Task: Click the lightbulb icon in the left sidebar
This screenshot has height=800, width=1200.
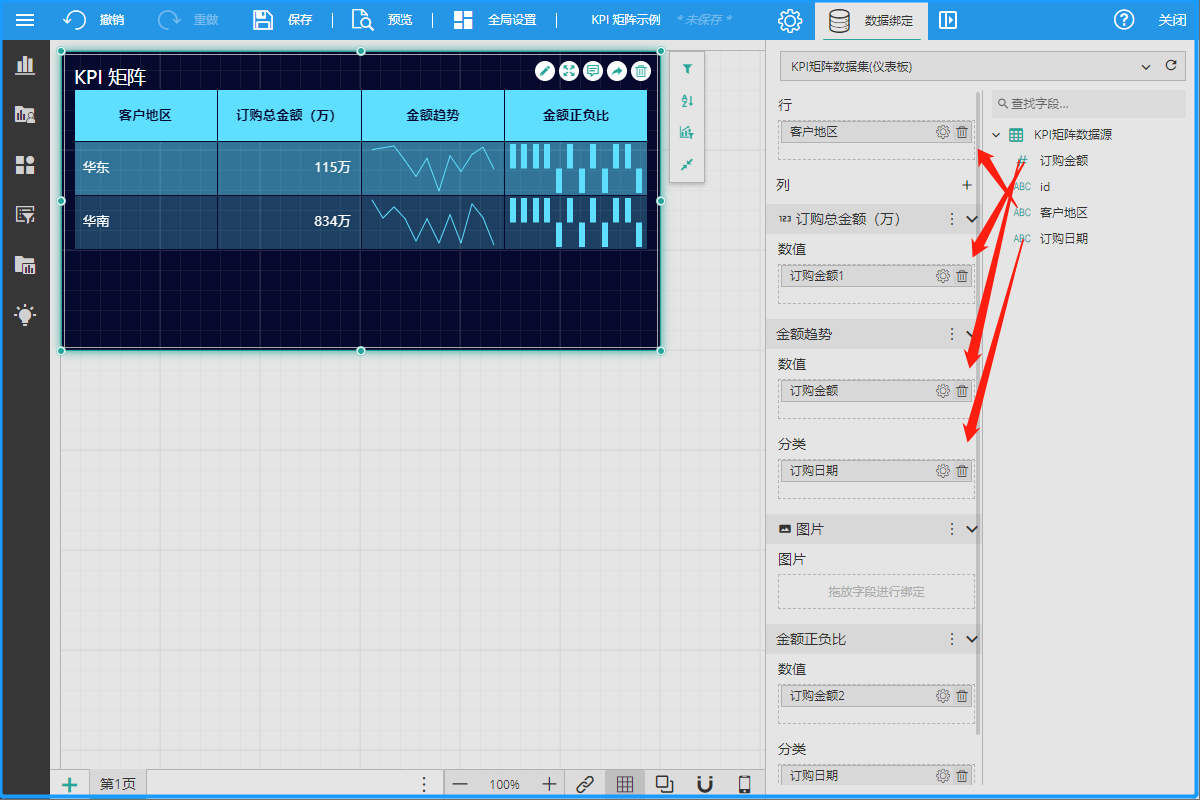Action: [x=25, y=315]
